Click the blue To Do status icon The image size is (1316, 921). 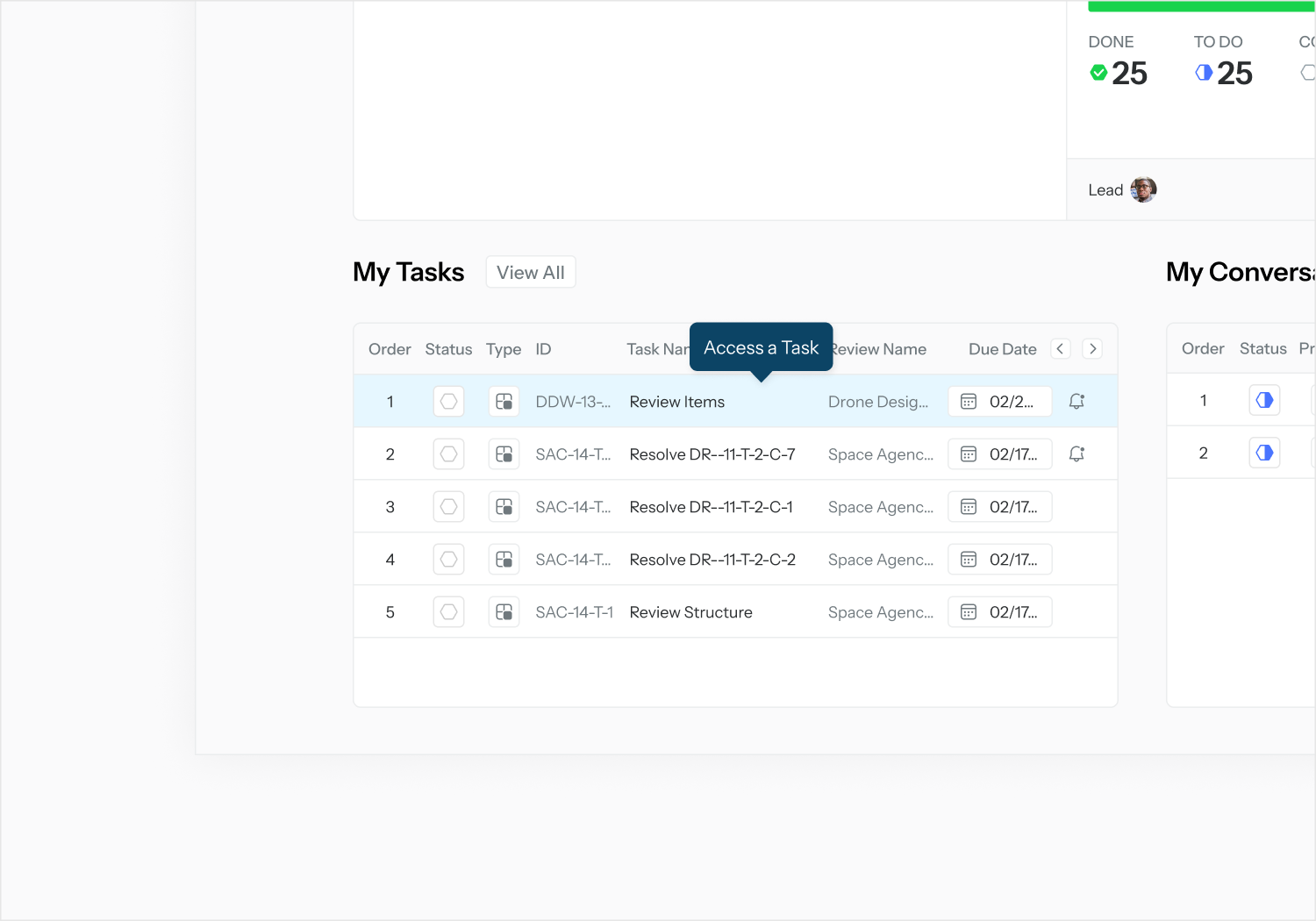click(x=1204, y=73)
